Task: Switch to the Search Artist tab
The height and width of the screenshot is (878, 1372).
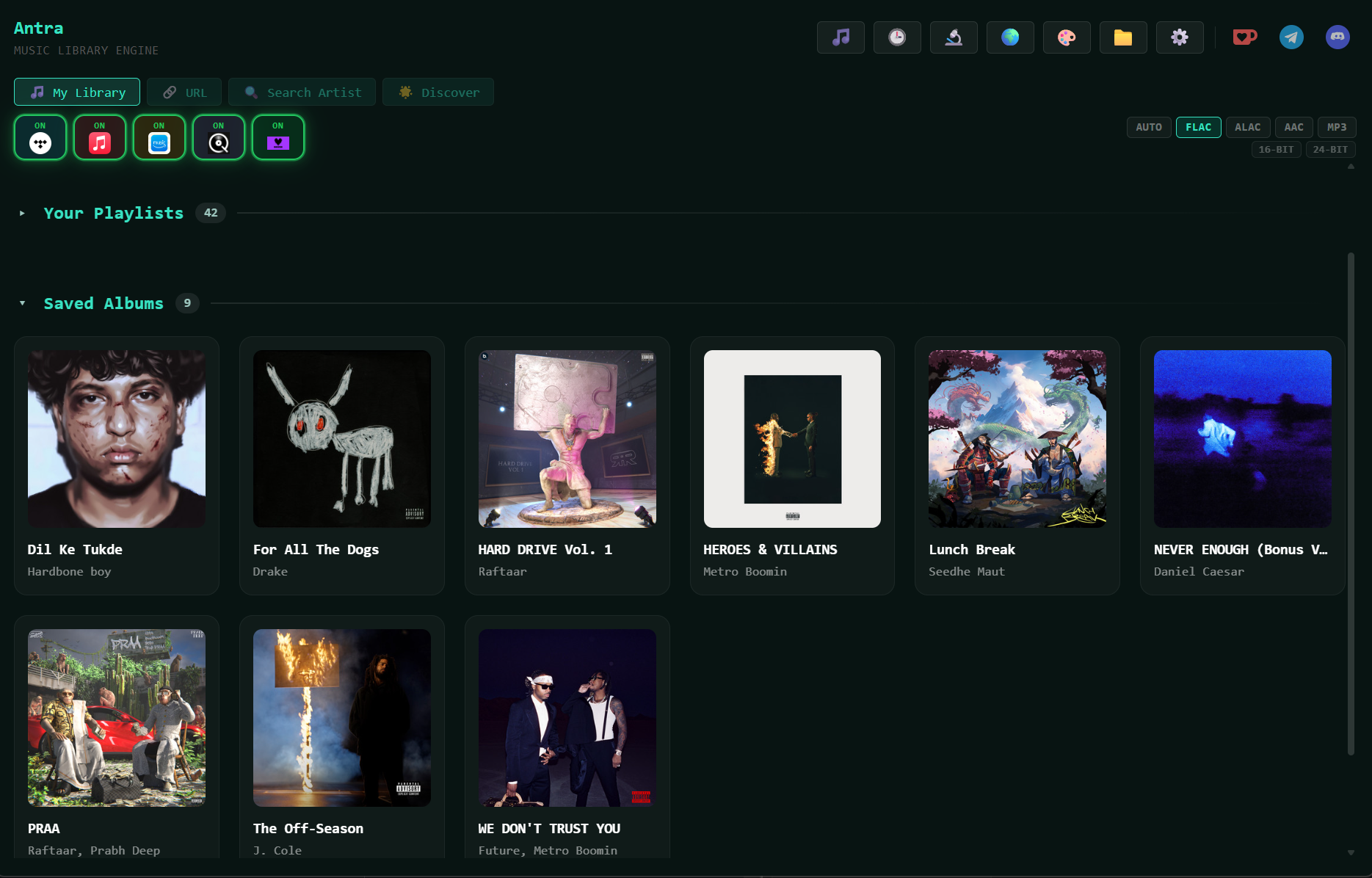Action: click(x=302, y=92)
